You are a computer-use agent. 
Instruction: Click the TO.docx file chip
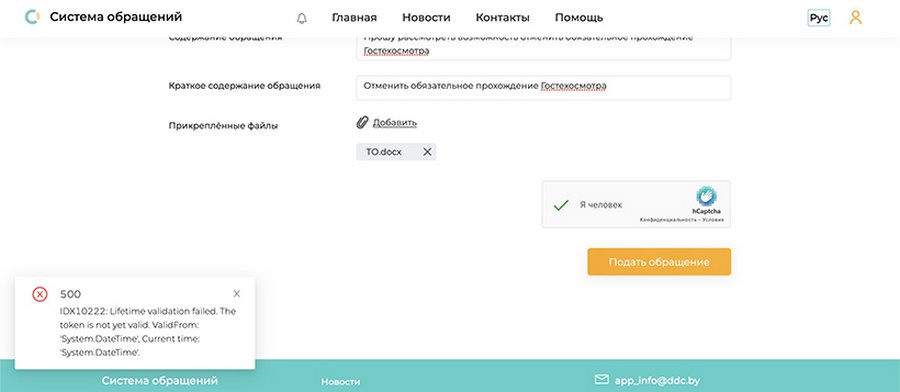396,152
